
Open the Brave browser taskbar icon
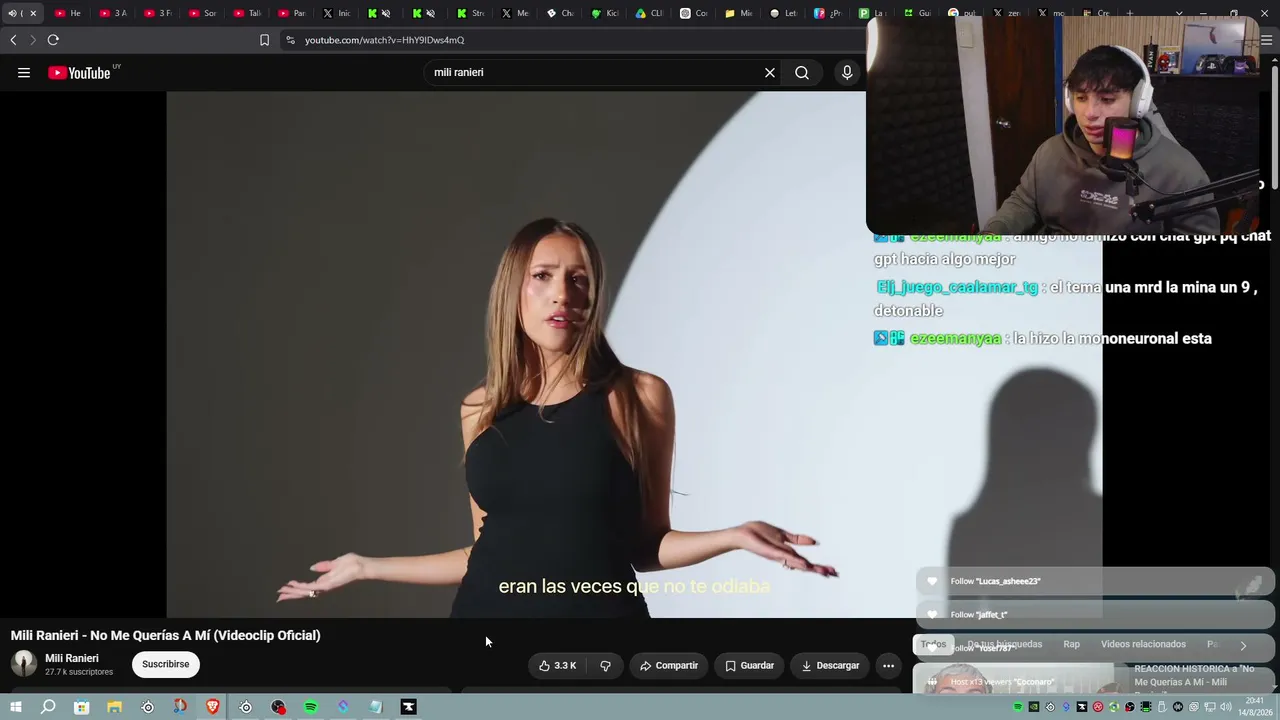[x=213, y=707]
